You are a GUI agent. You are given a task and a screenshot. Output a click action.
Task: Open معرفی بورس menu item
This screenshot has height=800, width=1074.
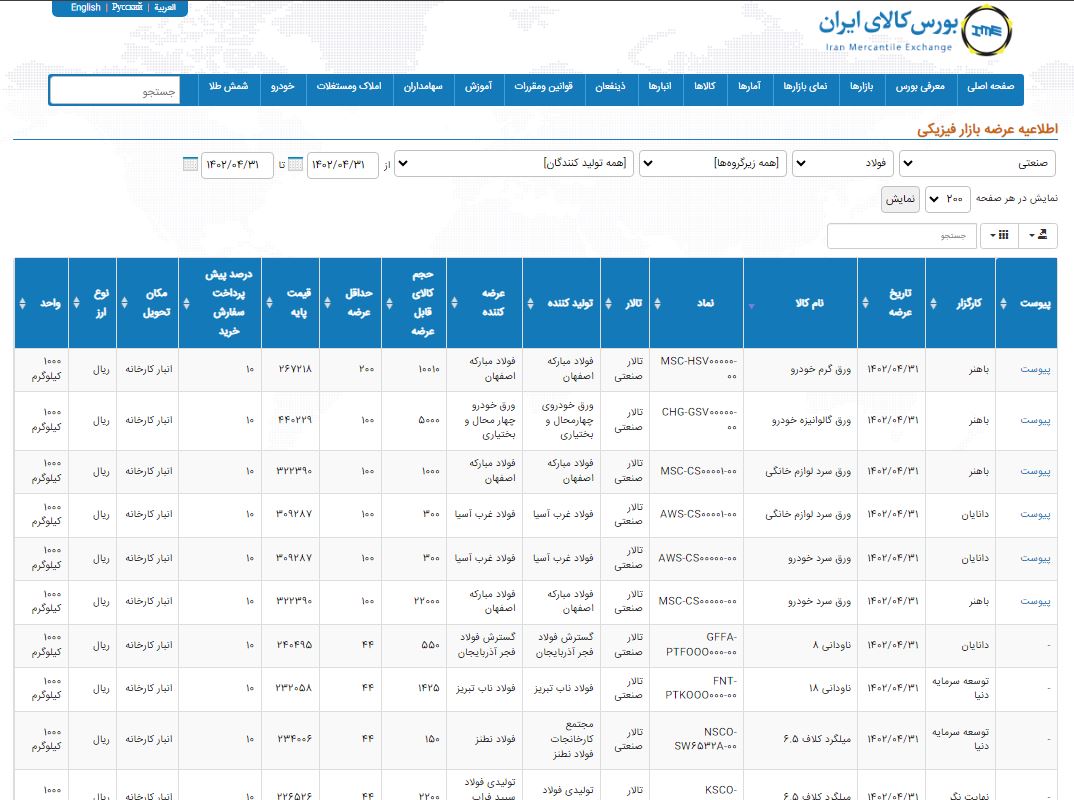pyautogui.click(x=920, y=86)
